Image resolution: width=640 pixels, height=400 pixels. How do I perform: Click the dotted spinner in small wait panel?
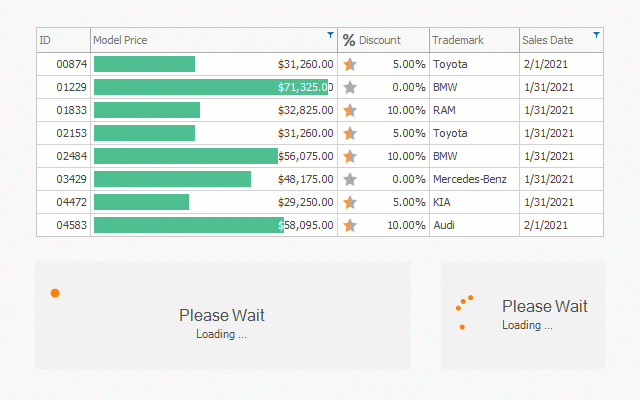(464, 312)
